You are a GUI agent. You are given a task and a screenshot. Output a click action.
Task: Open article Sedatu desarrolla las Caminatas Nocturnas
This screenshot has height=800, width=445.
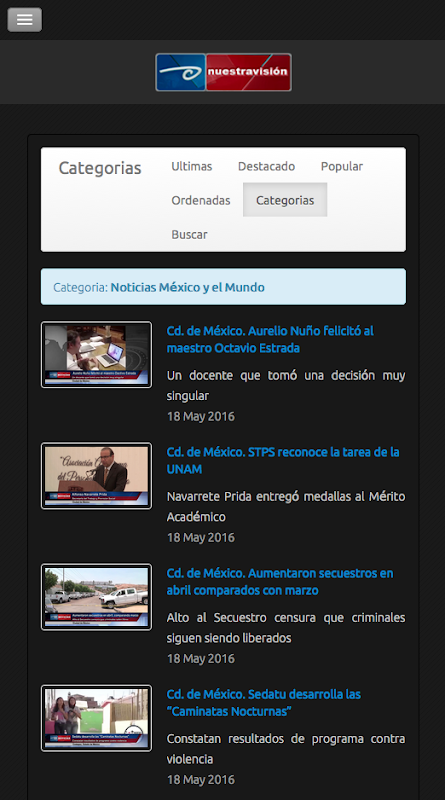263,703
